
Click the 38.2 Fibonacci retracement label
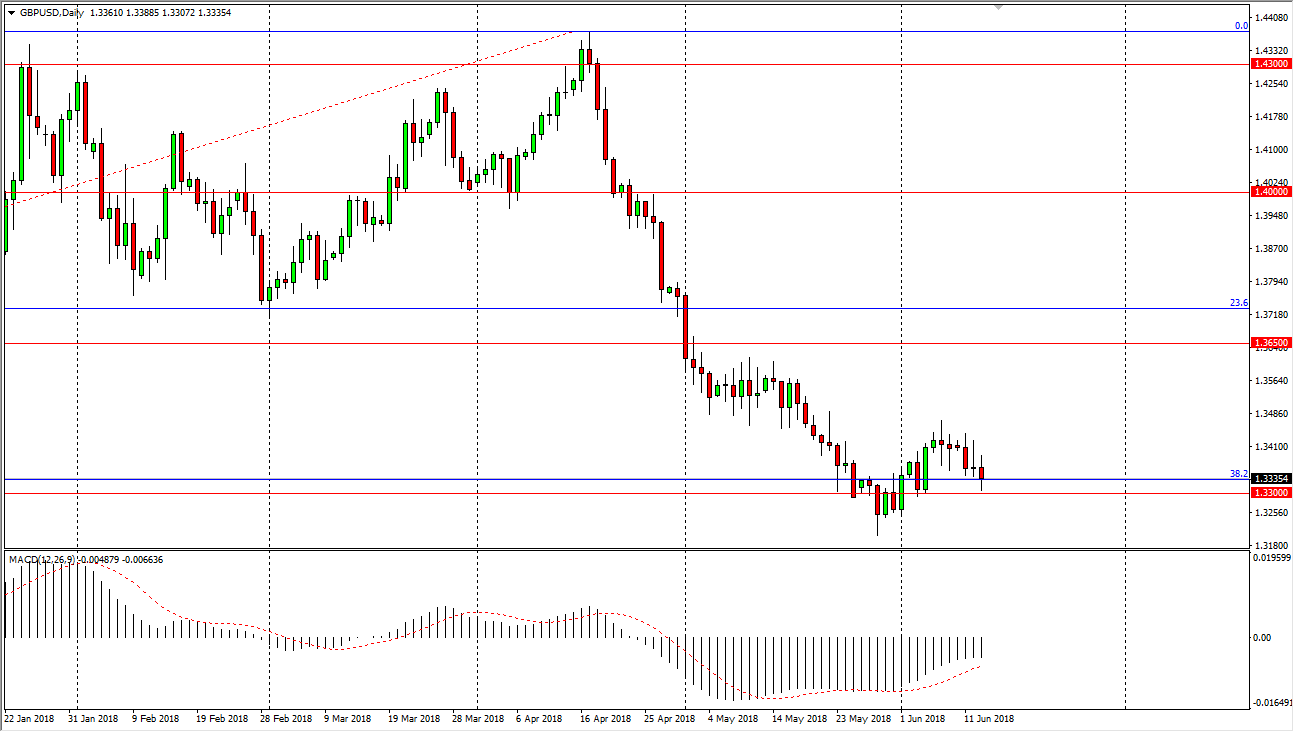tap(1238, 474)
